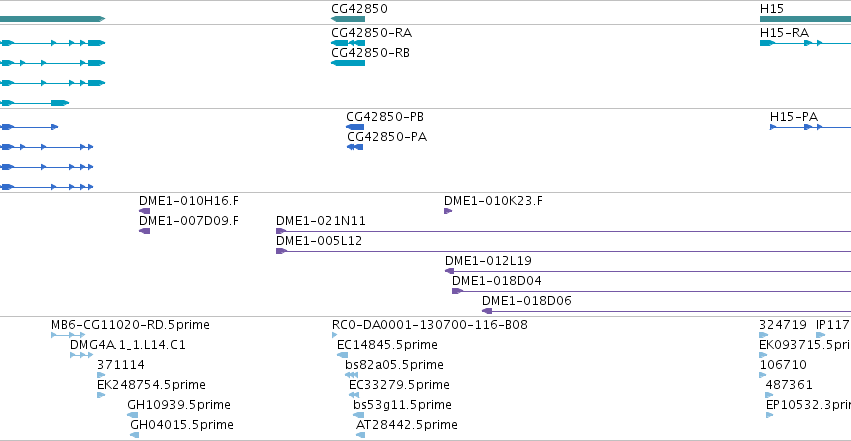This screenshot has height=441, width=851.
Task: Open the H15-RA transcript label
Action: click(784, 33)
